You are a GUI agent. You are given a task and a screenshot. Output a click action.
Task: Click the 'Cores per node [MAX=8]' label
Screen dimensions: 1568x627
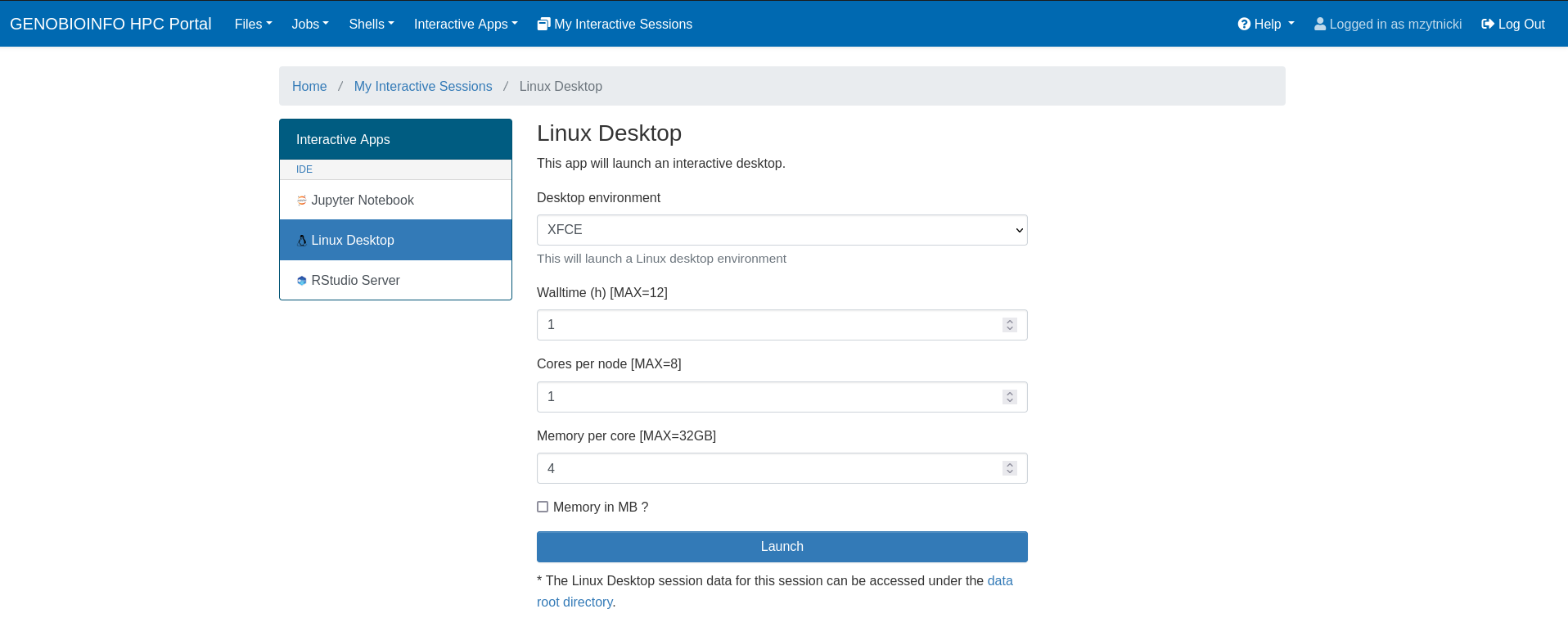tap(609, 363)
